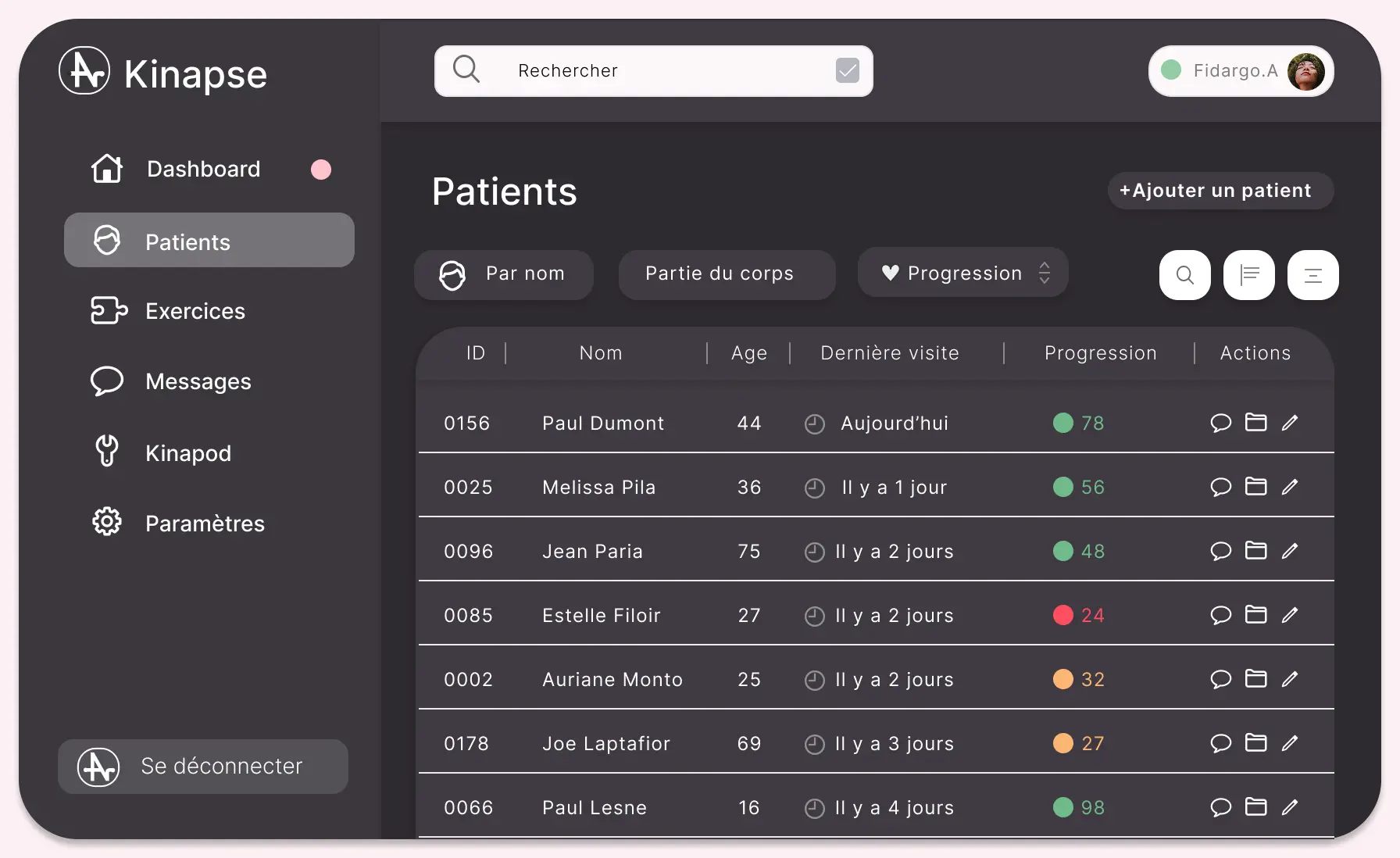Click the Kinapse logo icon

(84, 71)
